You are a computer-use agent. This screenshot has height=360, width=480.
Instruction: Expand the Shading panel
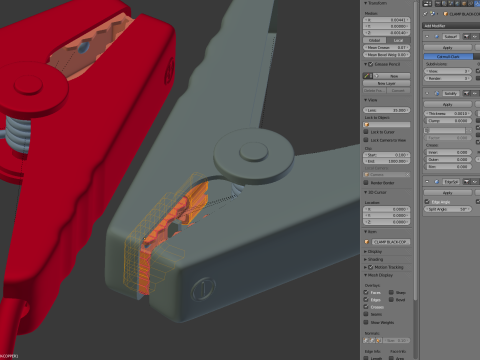click(x=366, y=259)
